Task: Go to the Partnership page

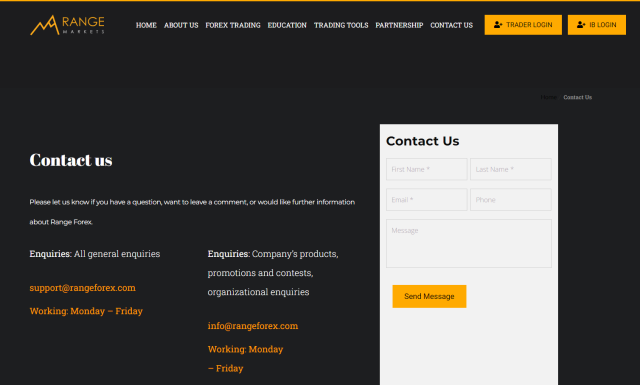Action: coord(399,25)
